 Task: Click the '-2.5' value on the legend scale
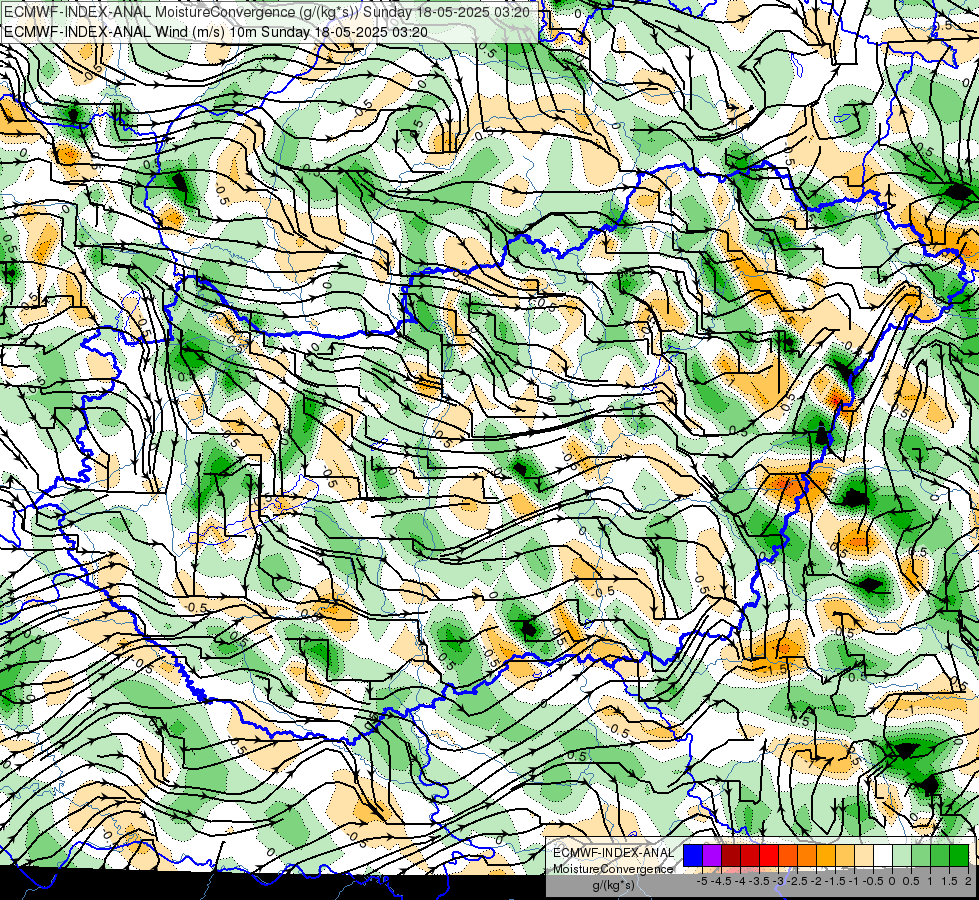[797, 881]
